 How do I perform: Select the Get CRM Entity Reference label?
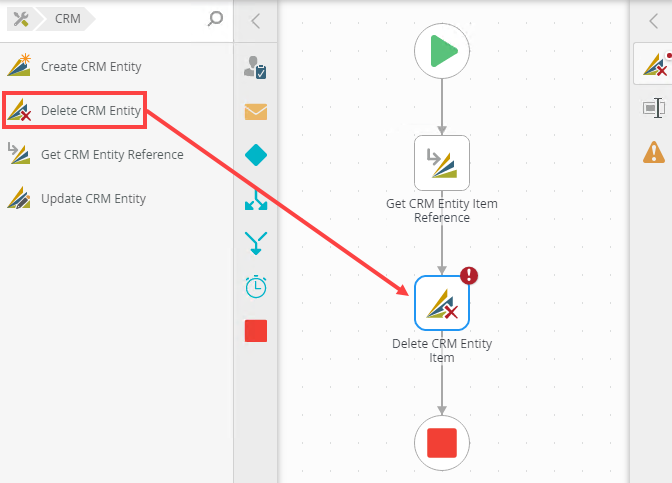coord(112,154)
